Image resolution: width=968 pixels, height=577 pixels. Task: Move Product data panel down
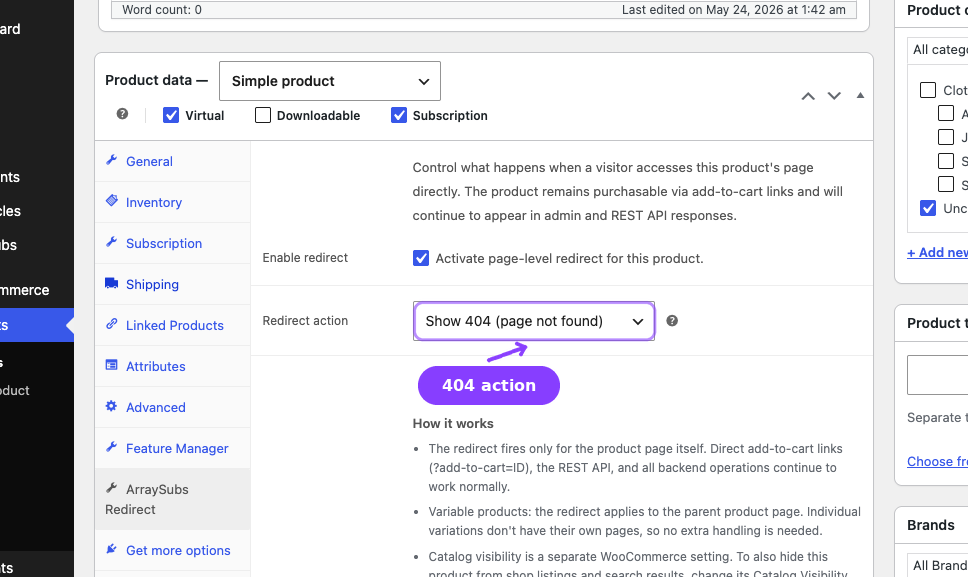pyautogui.click(x=834, y=96)
